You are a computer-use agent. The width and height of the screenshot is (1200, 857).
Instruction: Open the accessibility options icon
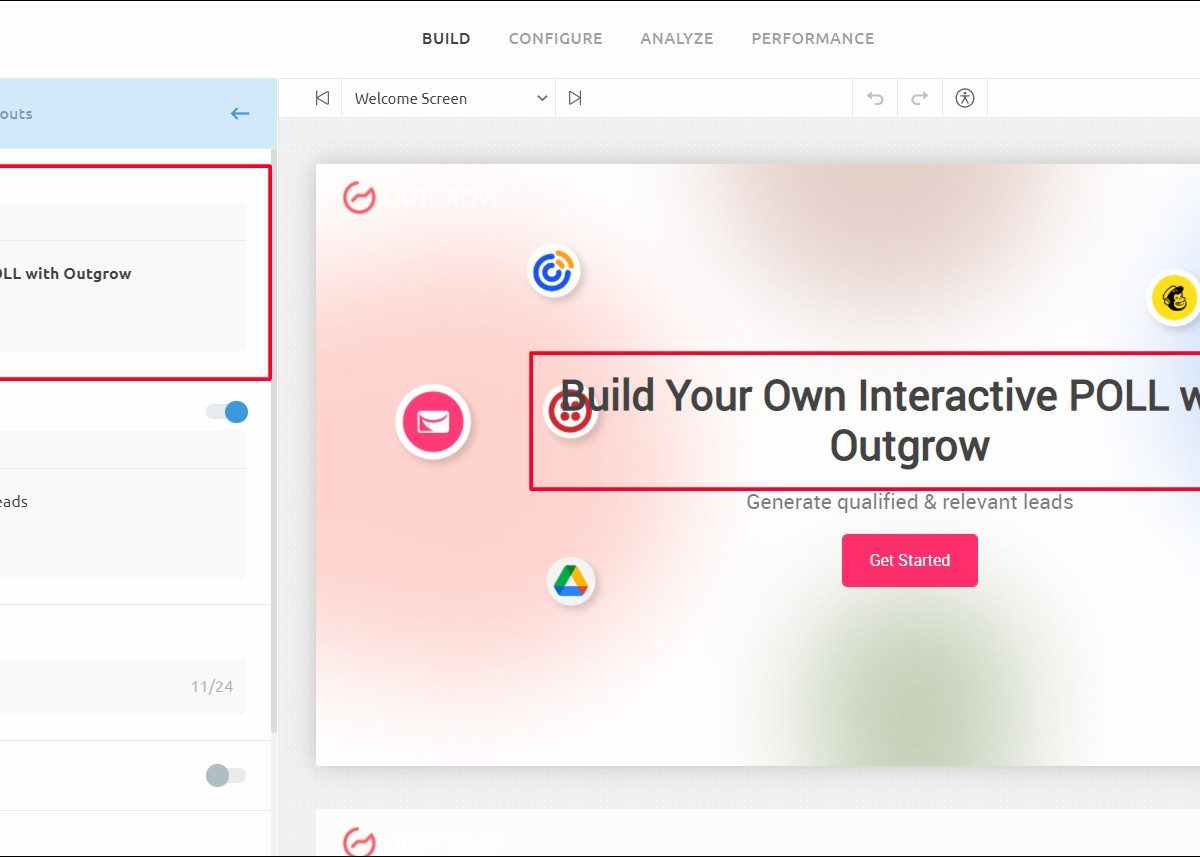964,98
